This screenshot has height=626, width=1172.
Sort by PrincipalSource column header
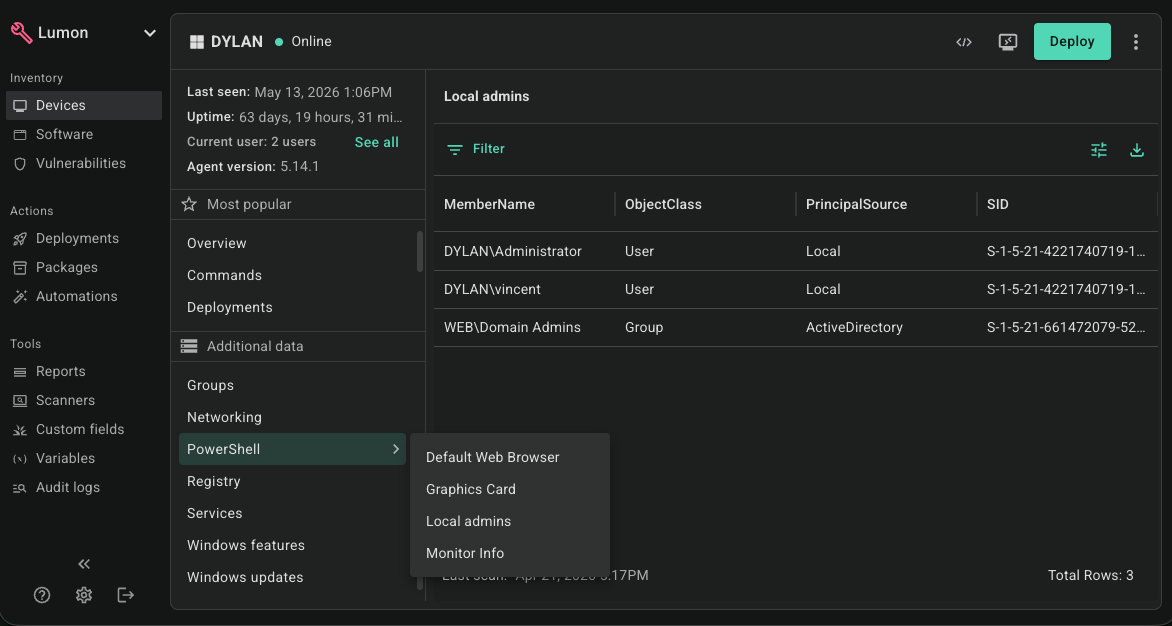(x=857, y=205)
